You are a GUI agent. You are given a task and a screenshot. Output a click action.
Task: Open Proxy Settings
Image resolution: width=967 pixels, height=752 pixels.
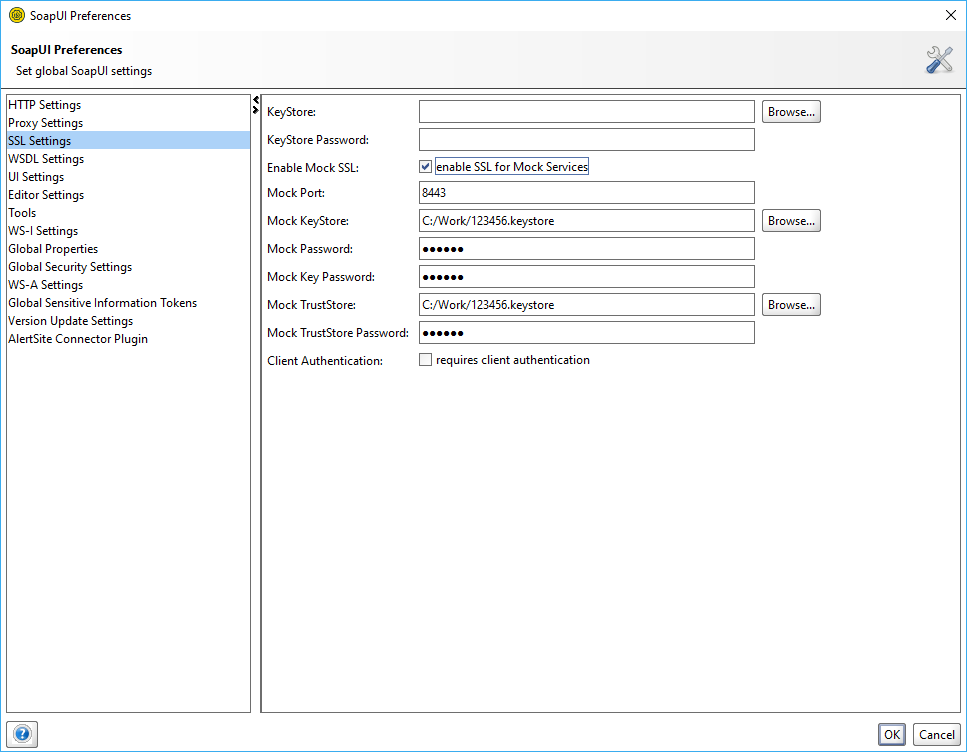tap(45, 122)
